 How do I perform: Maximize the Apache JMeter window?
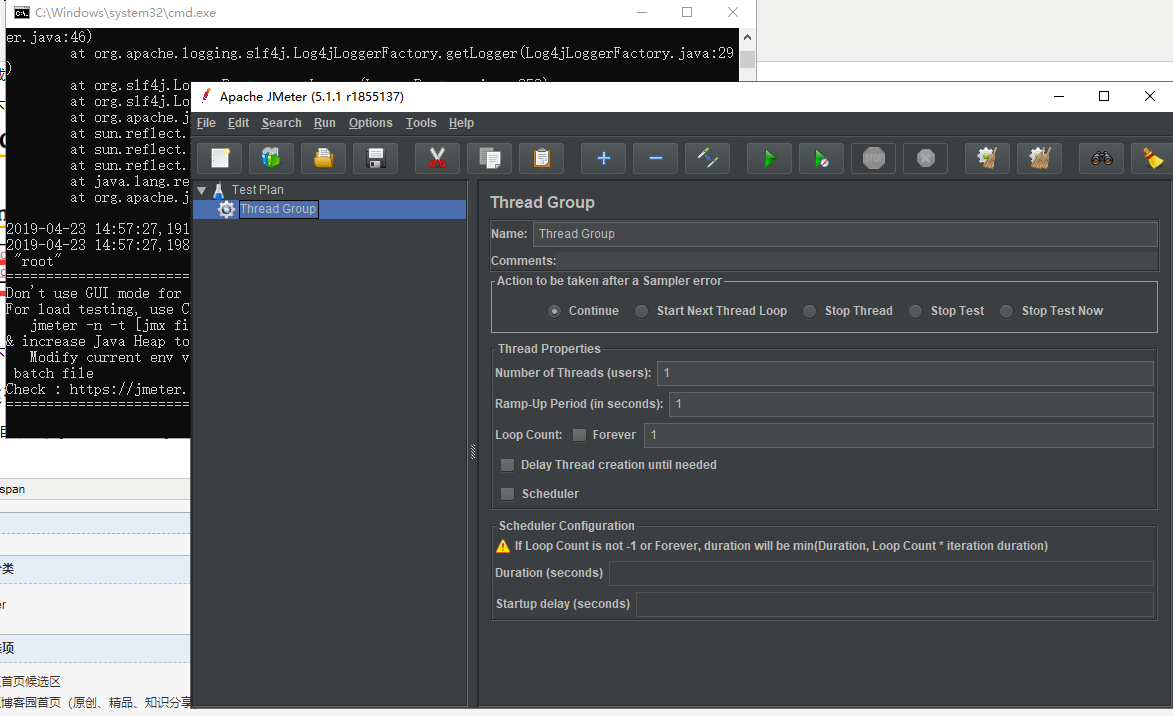pyautogui.click(x=1103, y=97)
